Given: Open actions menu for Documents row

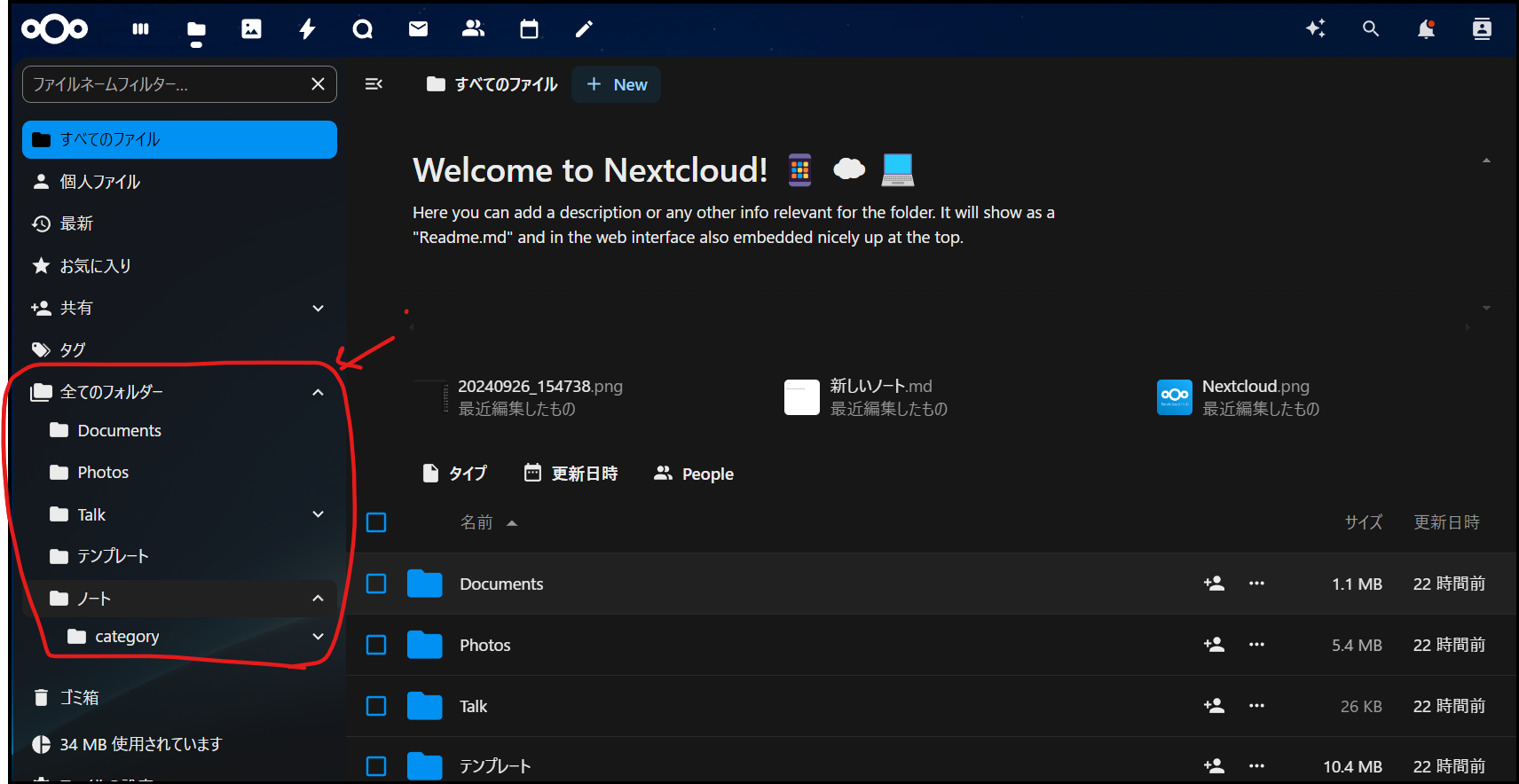Looking at the screenshot, I should [x=1256, y=584].
